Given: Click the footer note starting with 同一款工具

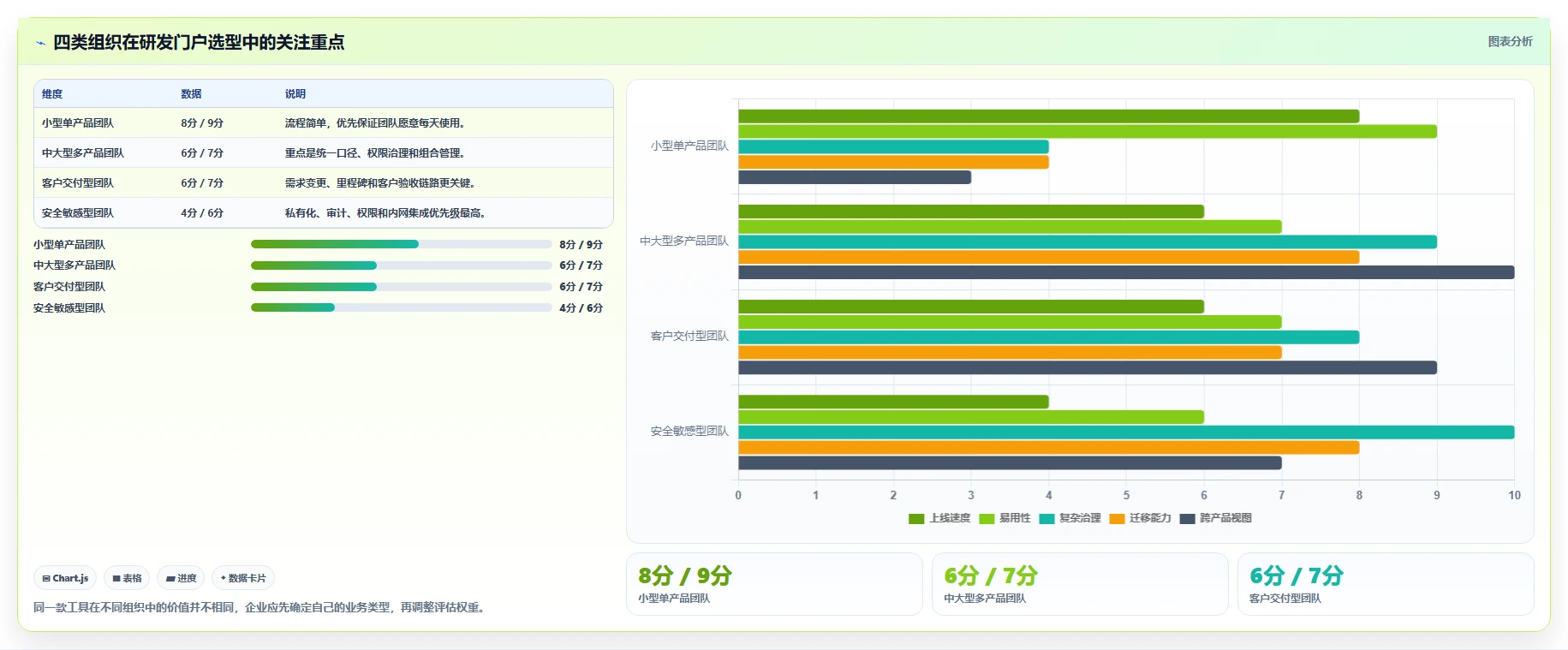Looking at the screenshot, I should click(260, 608).
